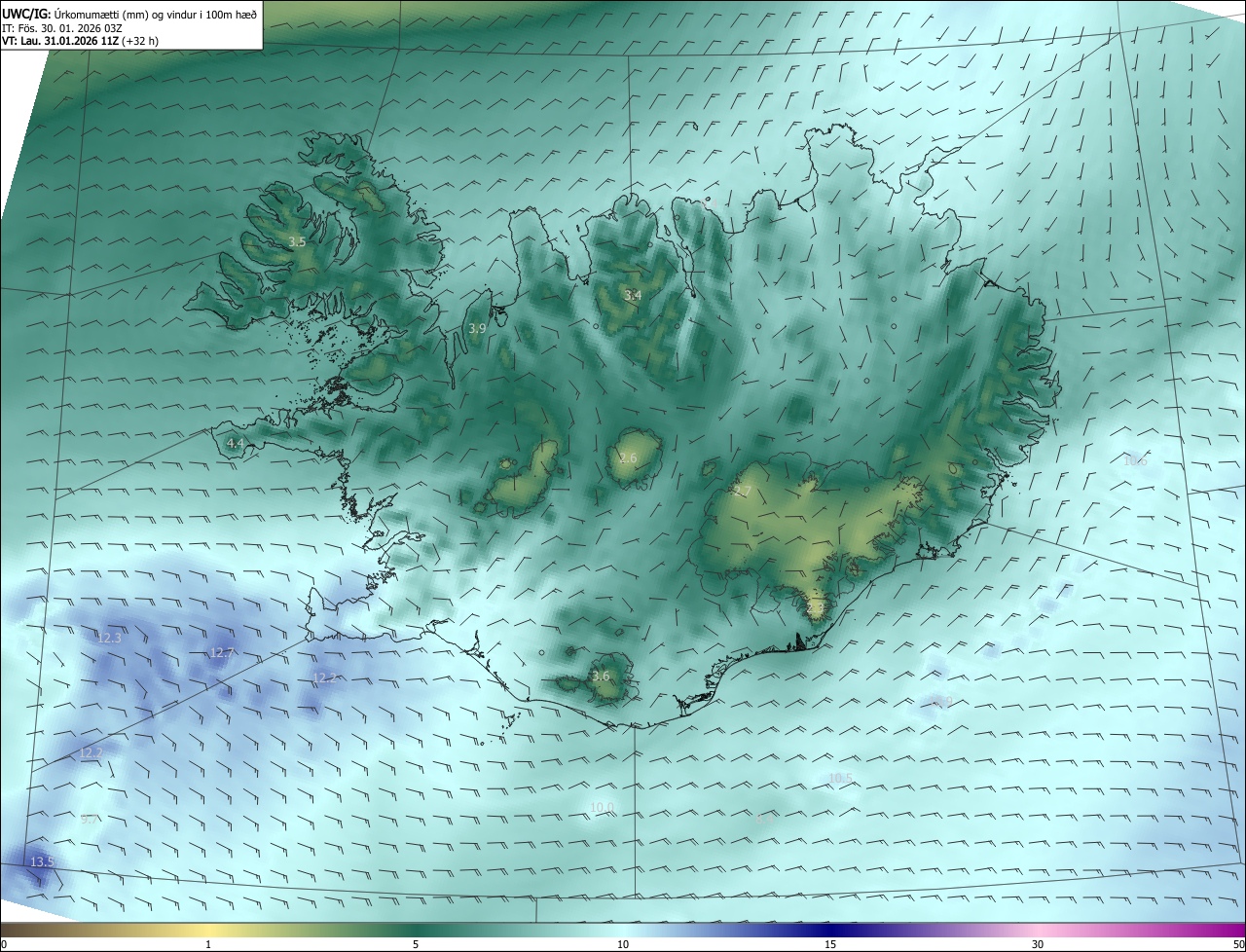Image resolution: width=1246 pixels, height=952 pixels.
Task: Select the 3.4 value label in north Iceland
Action: [633, 295]
